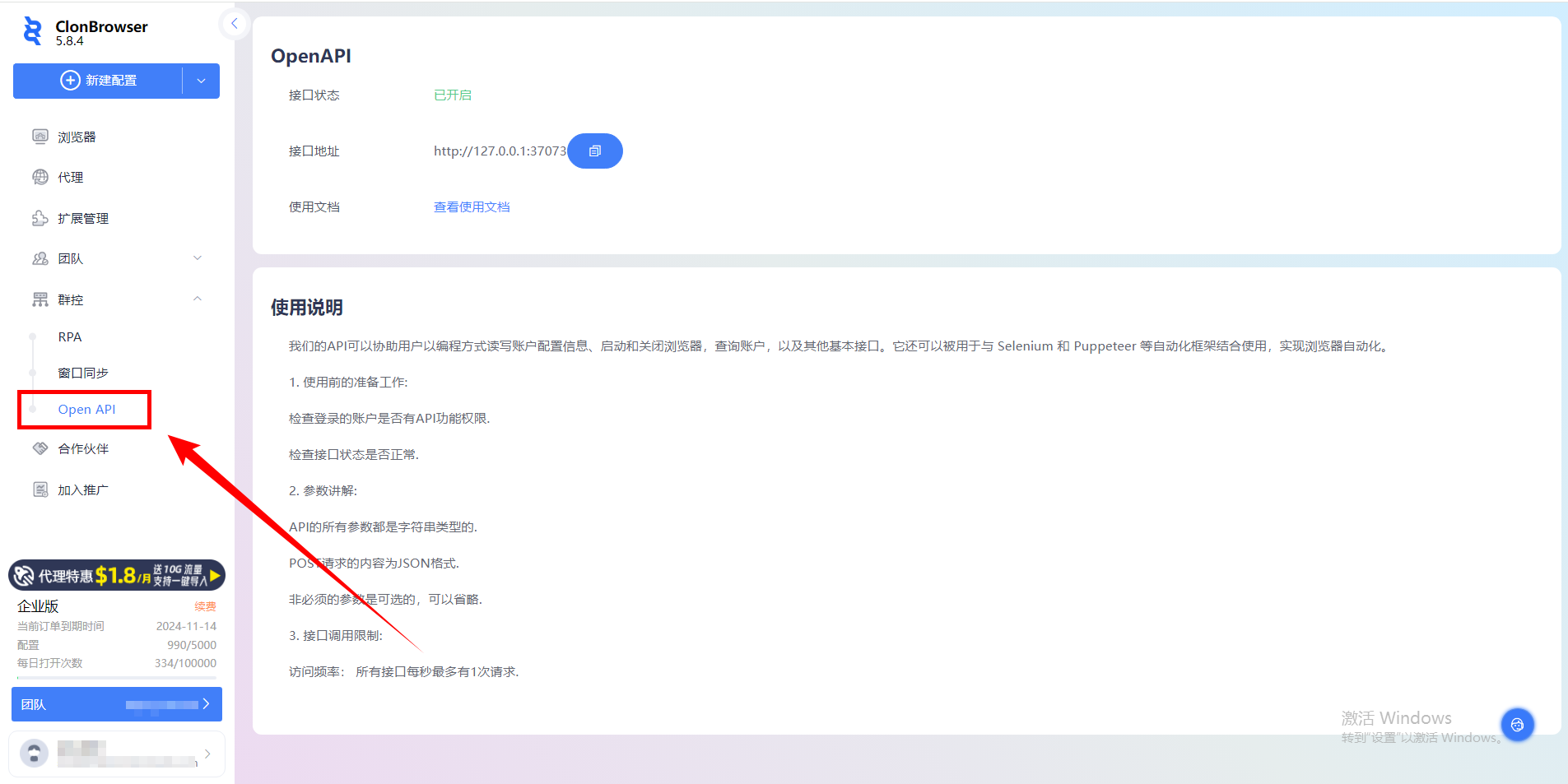
Task: Click the 接口状态 label
Action: click(x=314, y=95)
